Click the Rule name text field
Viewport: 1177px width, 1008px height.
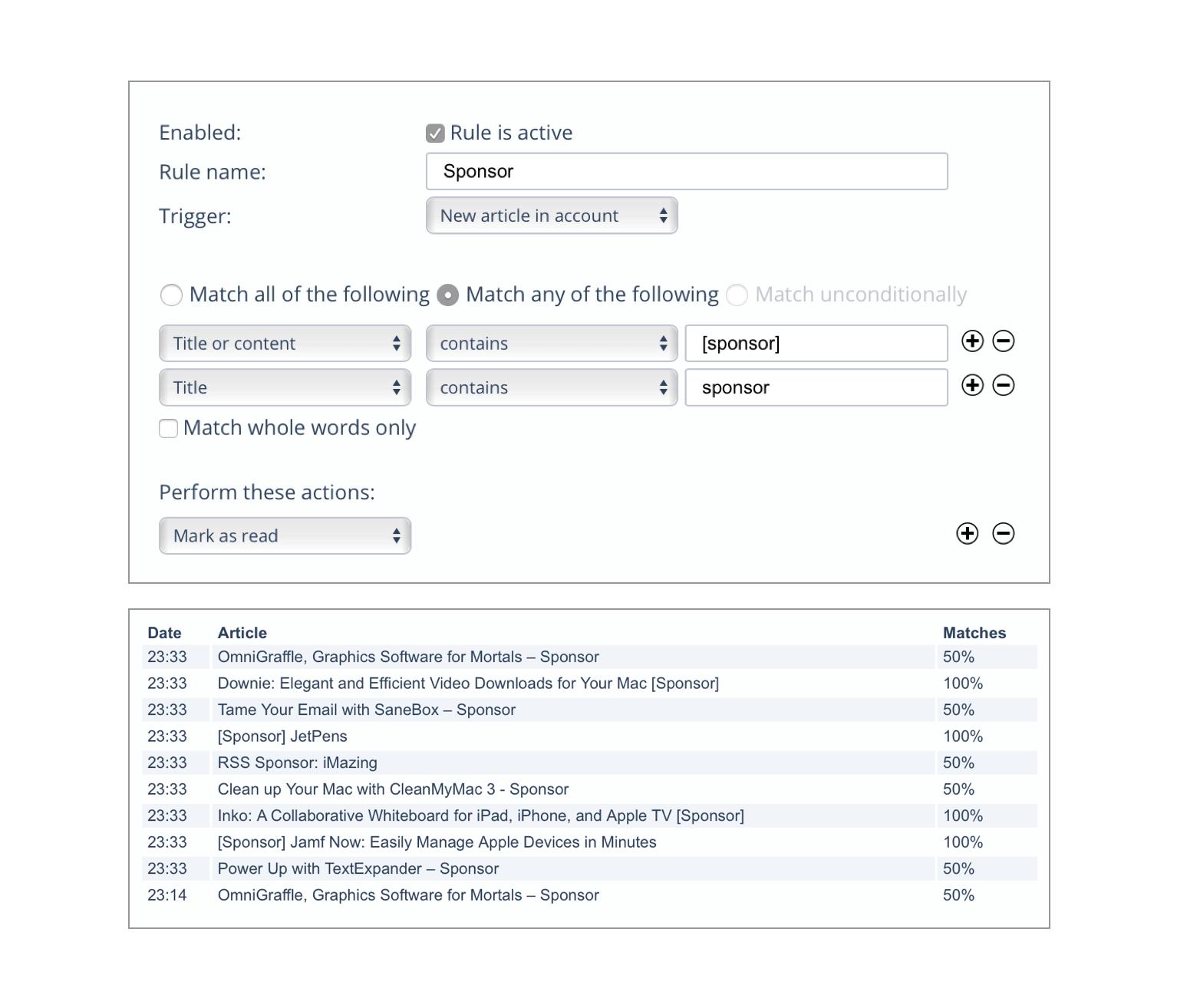tap(687, 171)
